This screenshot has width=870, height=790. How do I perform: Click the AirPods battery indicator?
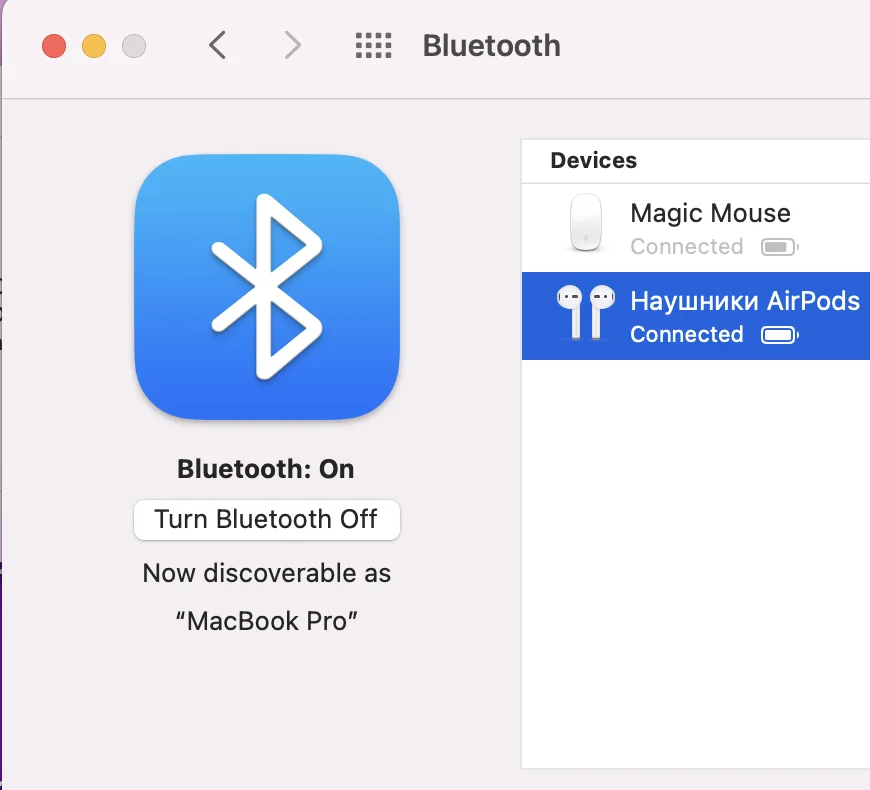(x=780, y=335)
